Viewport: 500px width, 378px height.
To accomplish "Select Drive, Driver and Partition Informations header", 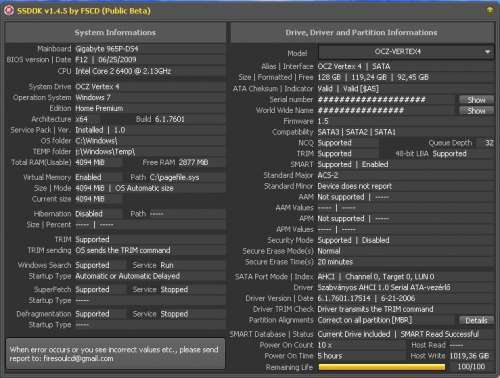I will pos(361,32).
